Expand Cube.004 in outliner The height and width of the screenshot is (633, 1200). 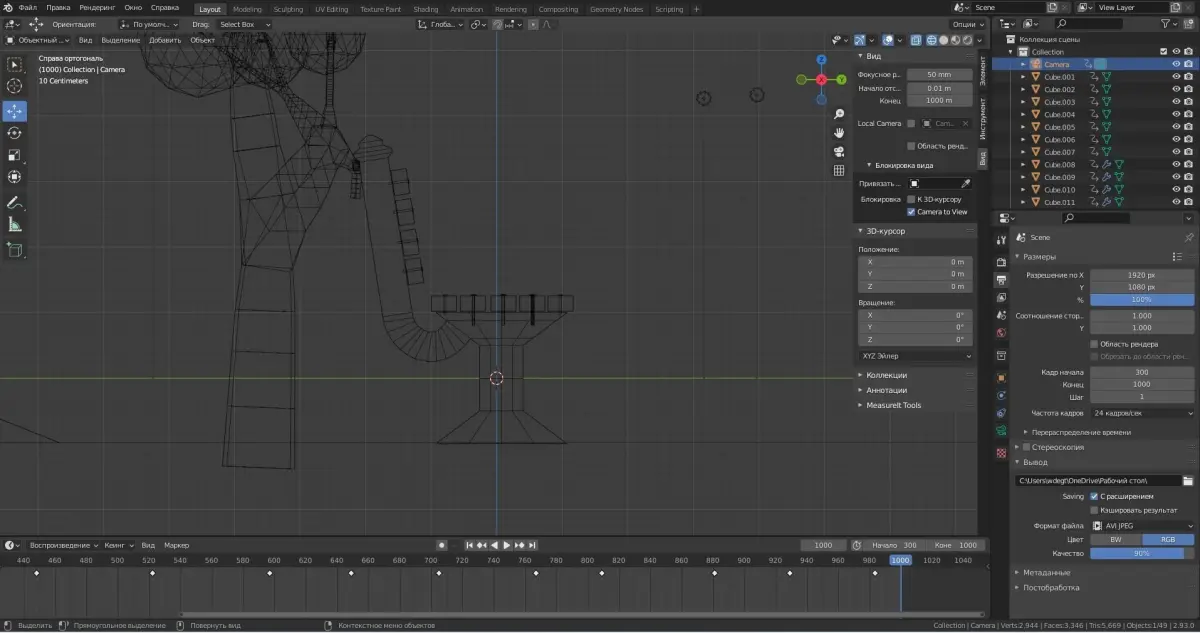pos(1023,114)
